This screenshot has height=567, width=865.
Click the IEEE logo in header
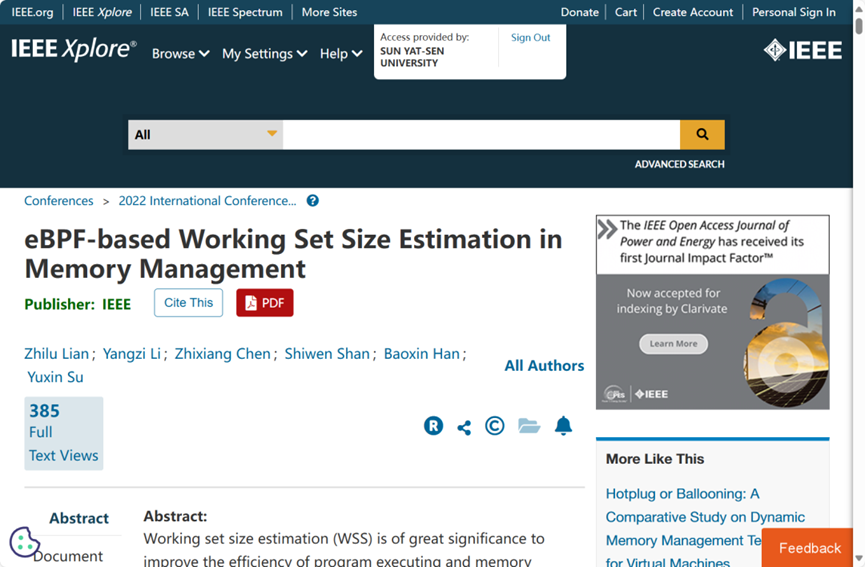click(x=803, y=51)
